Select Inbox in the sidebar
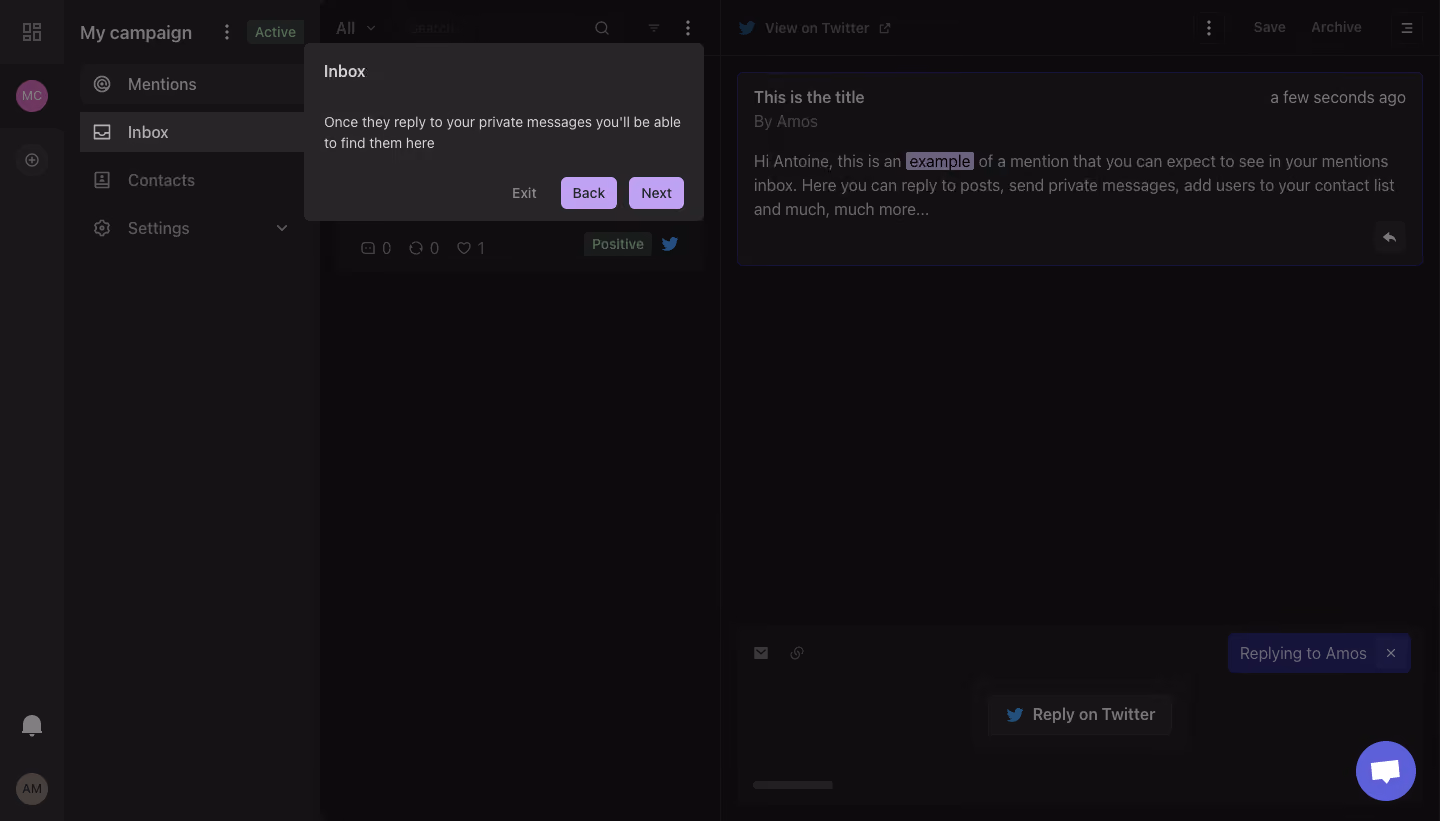The height and width of the screenshot is (821, 1440). (x=192, y=132)
